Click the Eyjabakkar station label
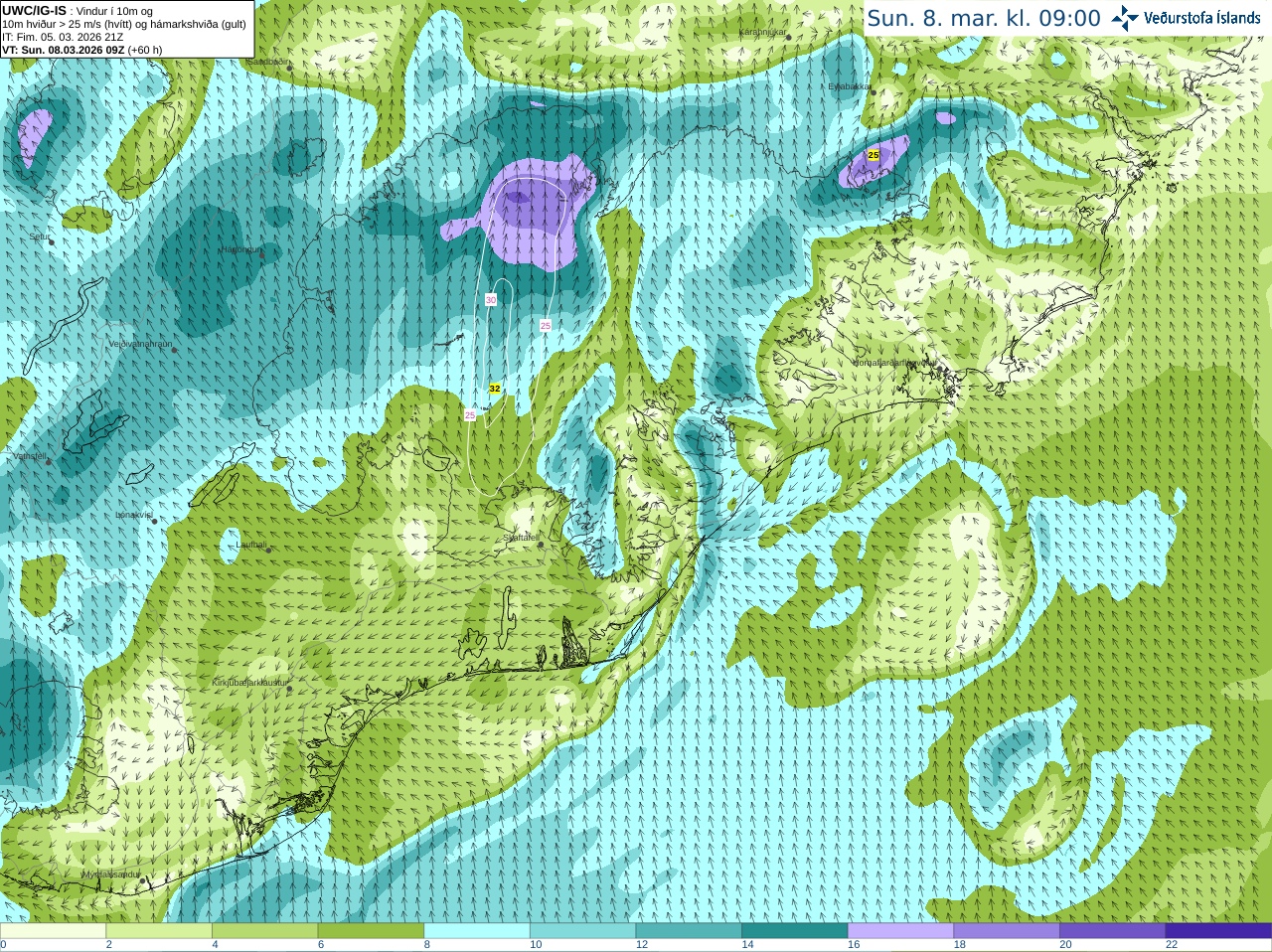This screenshot has height=952, width=1272. pos(851,86)
